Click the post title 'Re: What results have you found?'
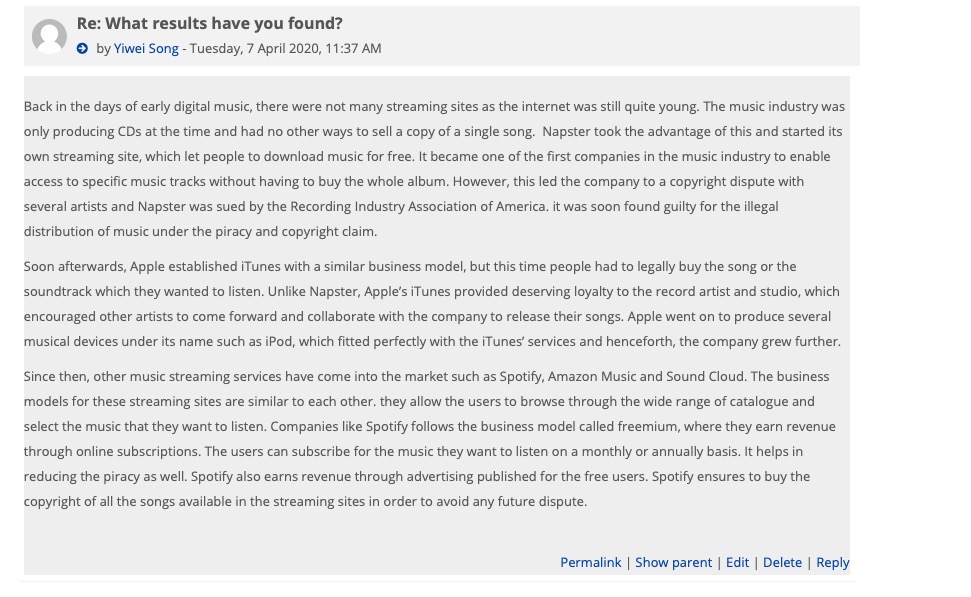971x597 pixels. pos(209,23)
